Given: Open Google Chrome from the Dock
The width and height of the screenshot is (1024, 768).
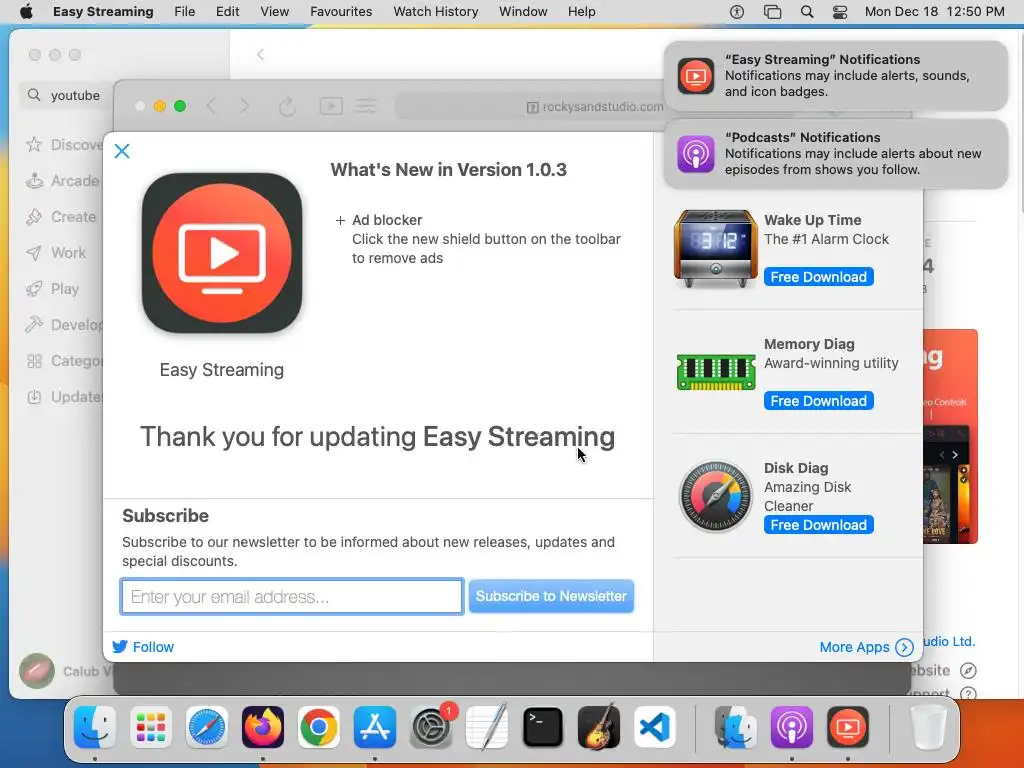Looking at the screenshot, I should click(x=319, y=727).
